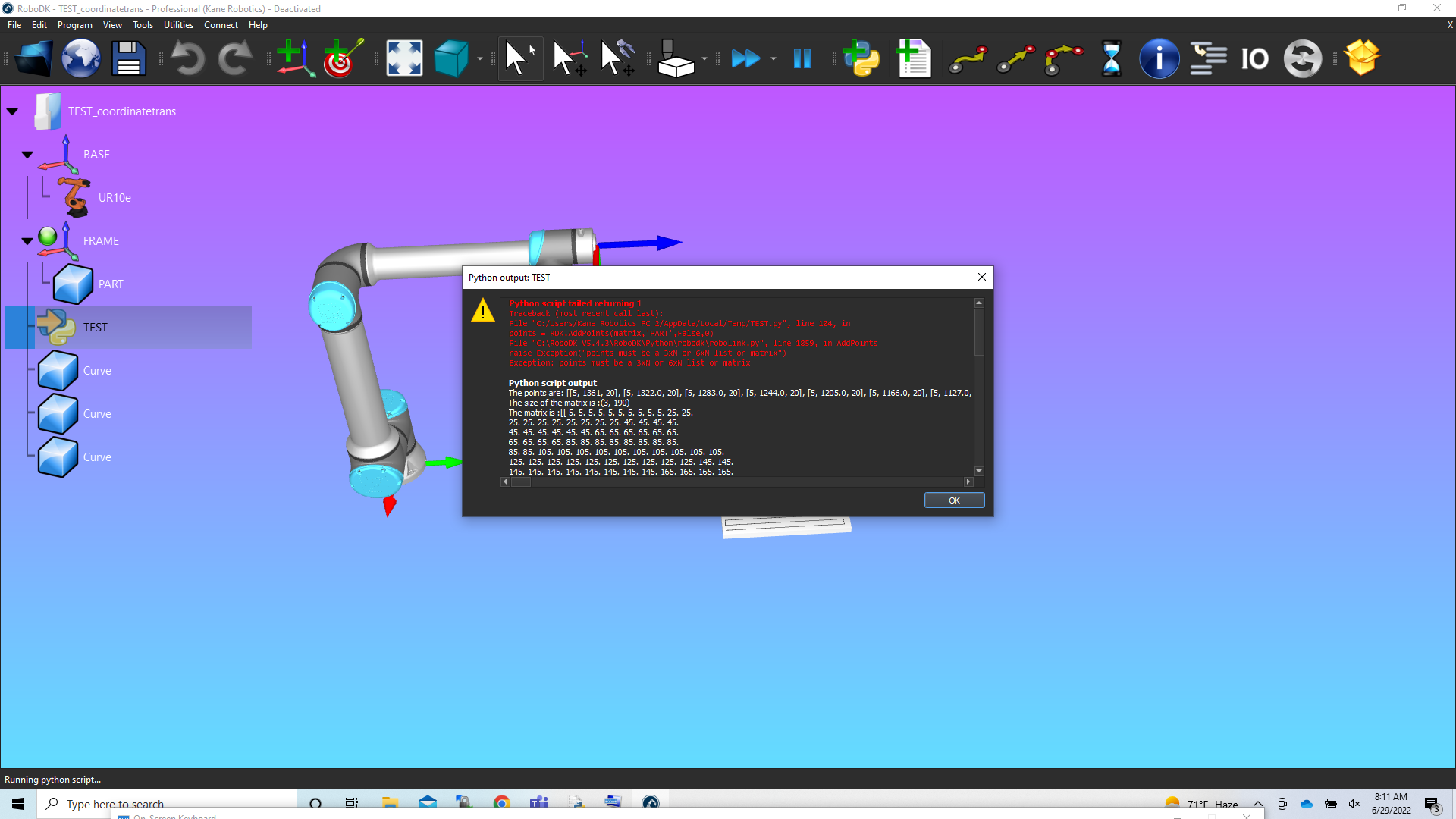Open the Utilities menu
The width and height of the screenshot is (1456, 819).
point(178,25)
